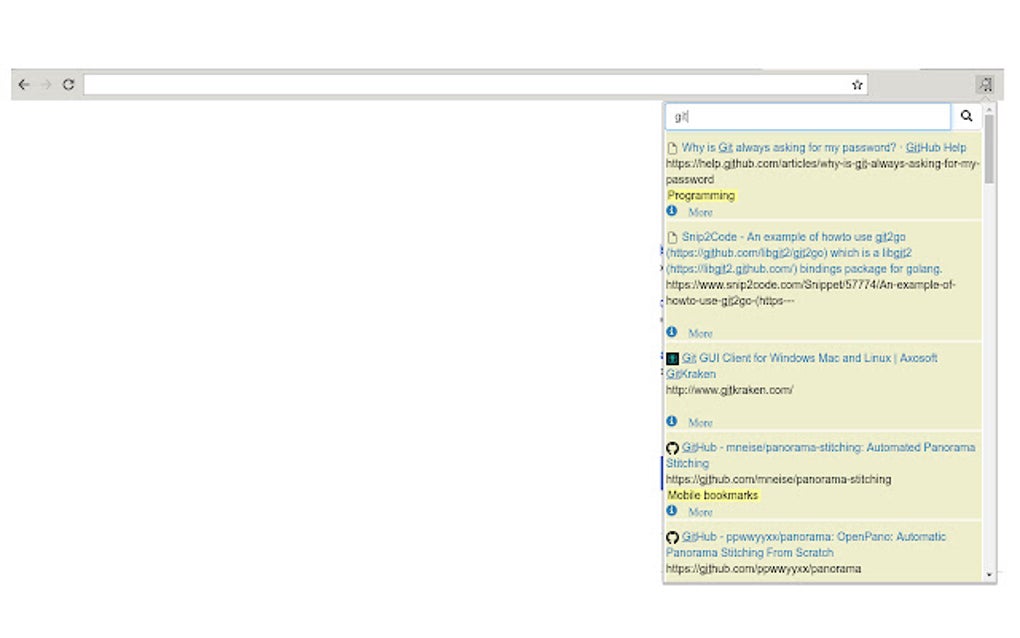This screenshot has height=638, width=1020.
Task: Click github.com/ppwwyyxx/panorama URL text
Action: pos(764,569)
